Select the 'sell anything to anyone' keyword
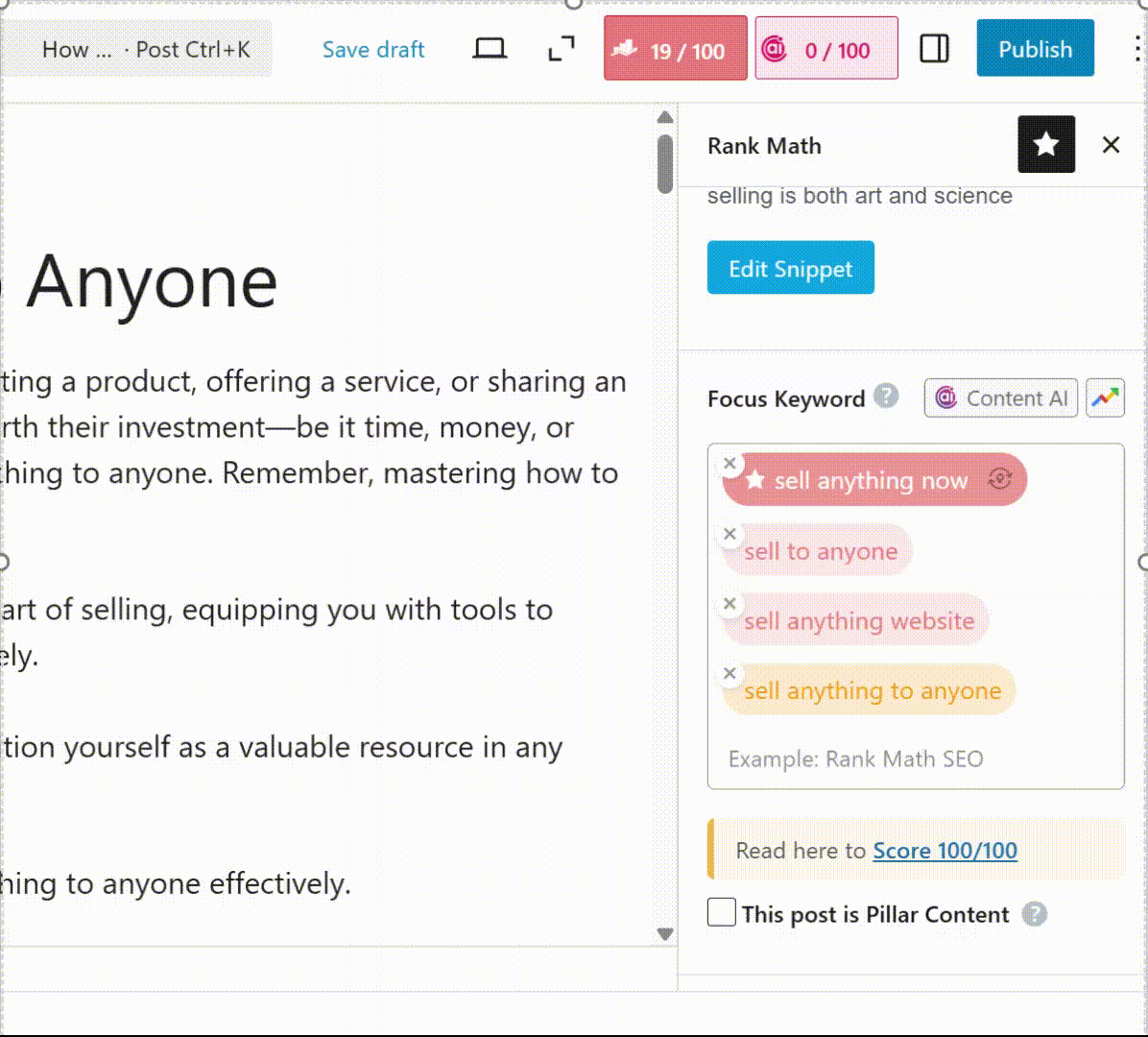1148x1037 pixels. [x=872, y=690]
